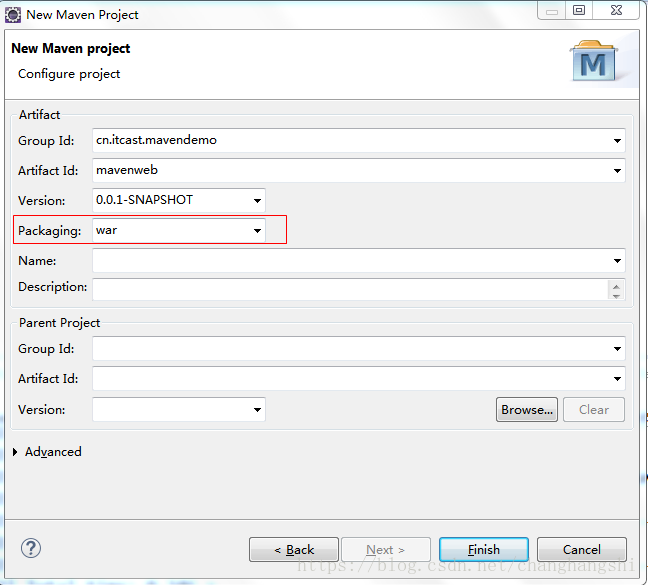
Task: Open the Parent Project Version dropdown arrow
Action: pos(257,410)
